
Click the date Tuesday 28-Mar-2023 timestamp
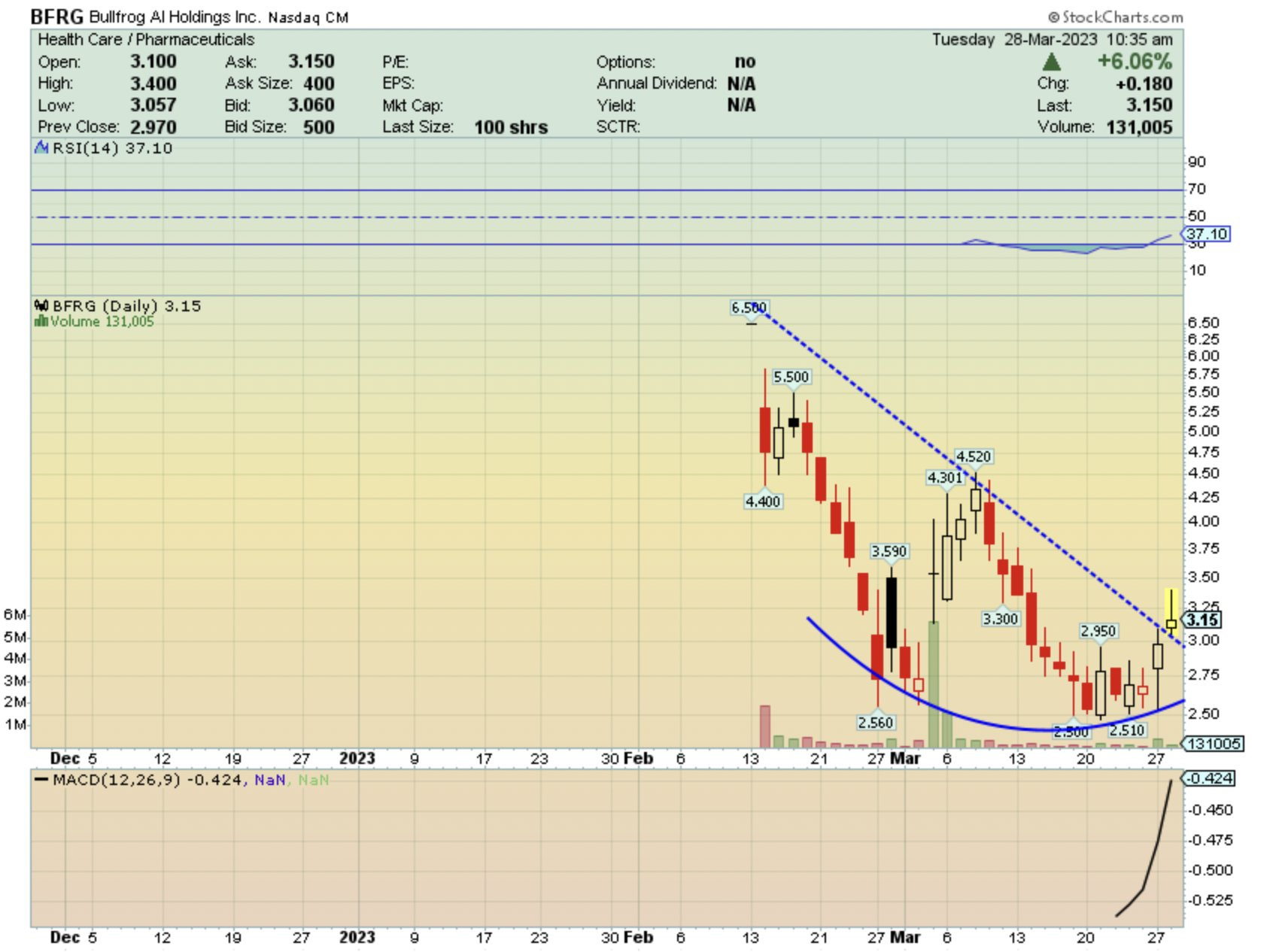pyautogui.click(x=1052, y=40)
